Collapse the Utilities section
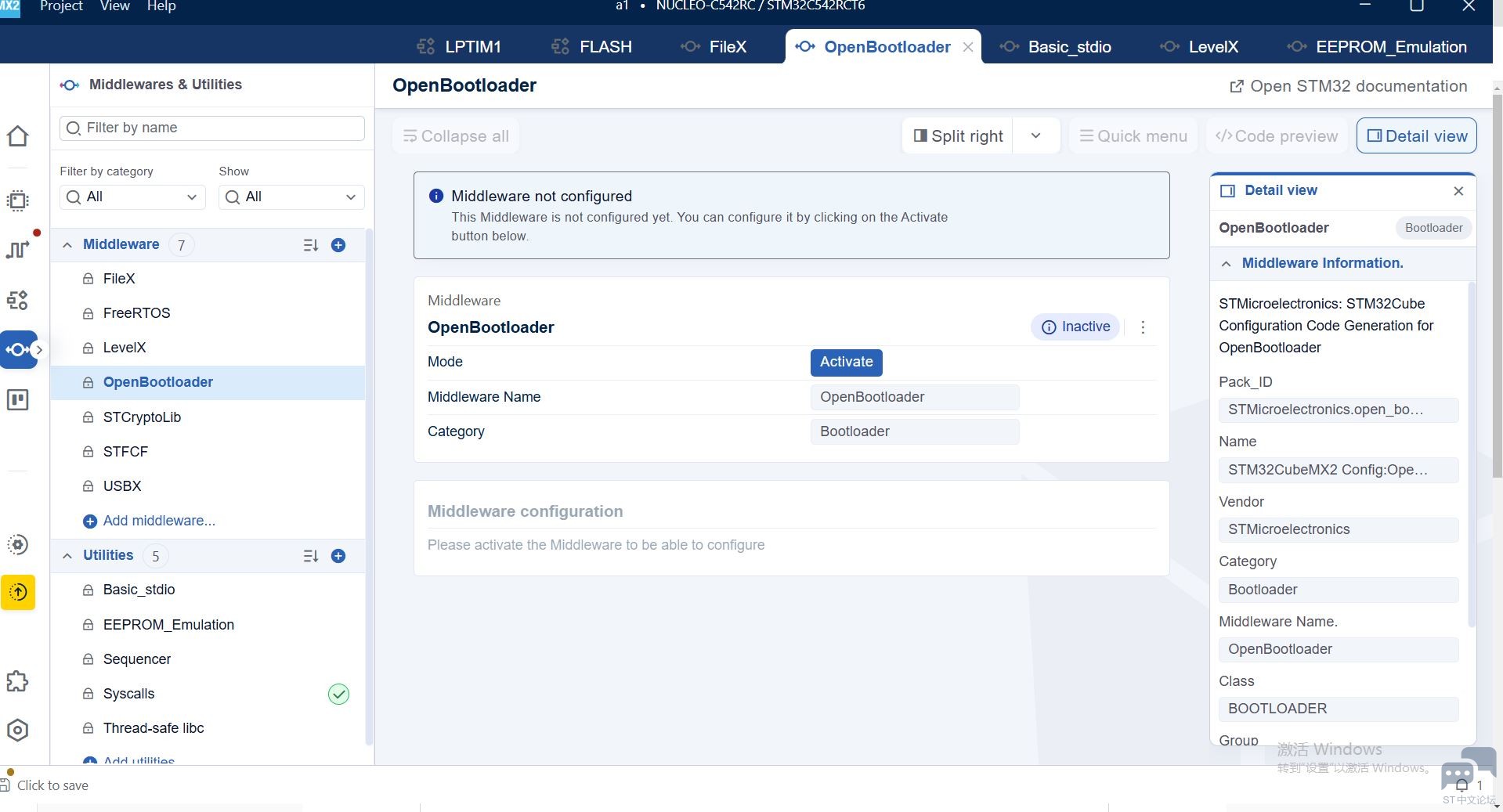Viewport: 1503px width, 812px height. pos(67,556)
